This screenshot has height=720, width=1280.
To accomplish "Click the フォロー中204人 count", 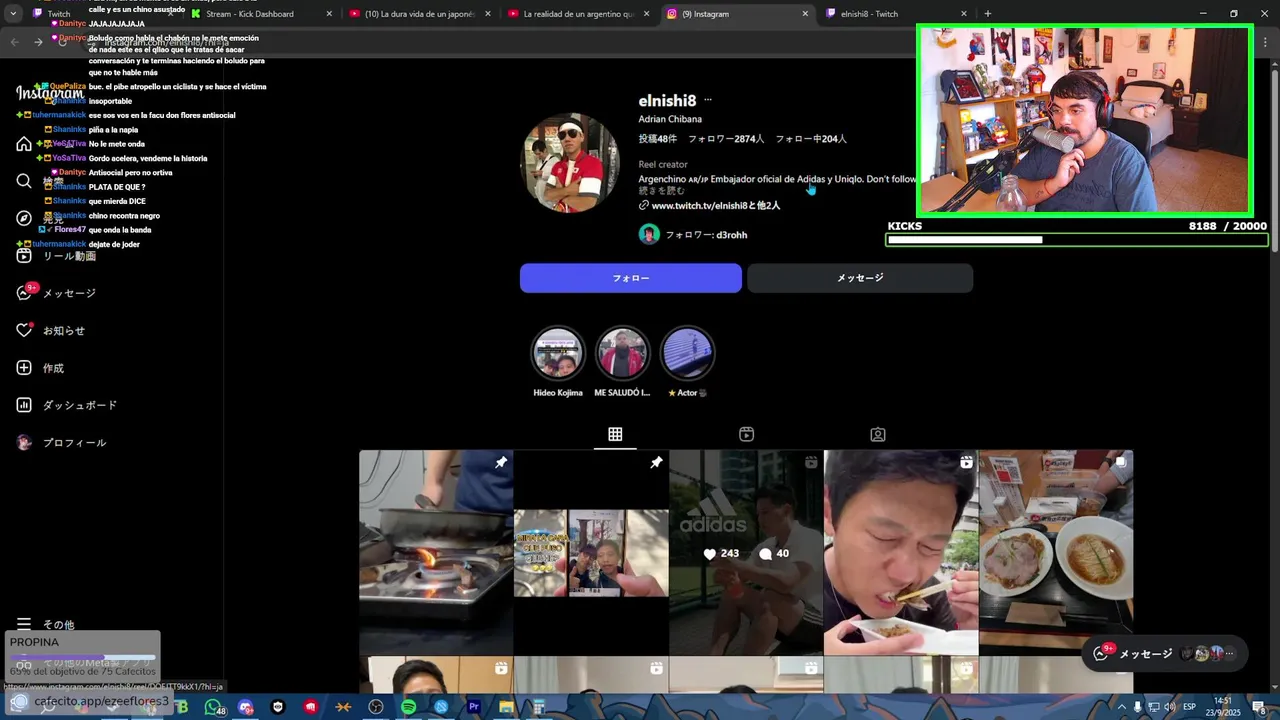I will click(x=811, y=139).
